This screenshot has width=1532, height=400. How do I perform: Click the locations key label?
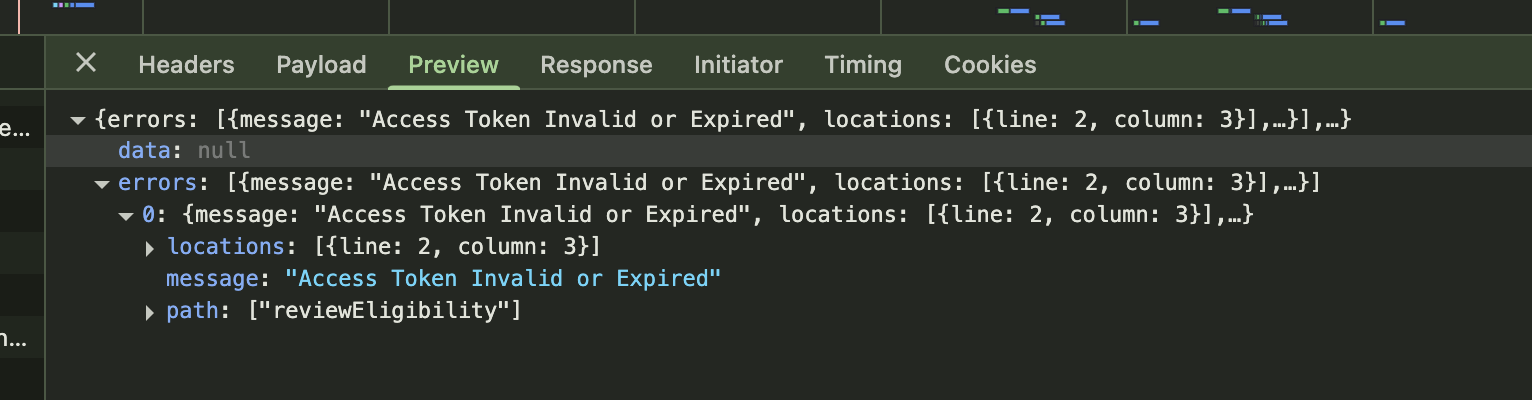coord(226,246)
